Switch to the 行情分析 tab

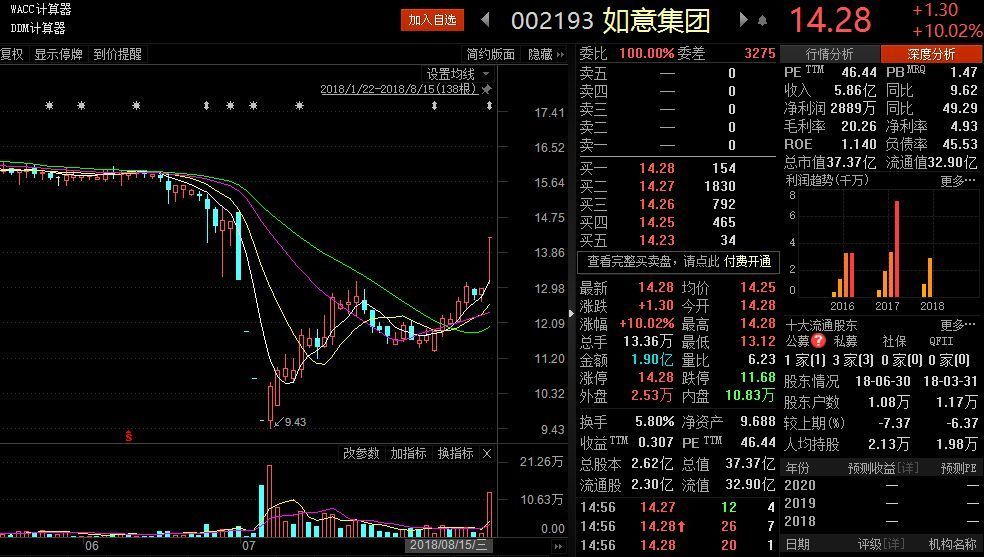tap(829, 54)
